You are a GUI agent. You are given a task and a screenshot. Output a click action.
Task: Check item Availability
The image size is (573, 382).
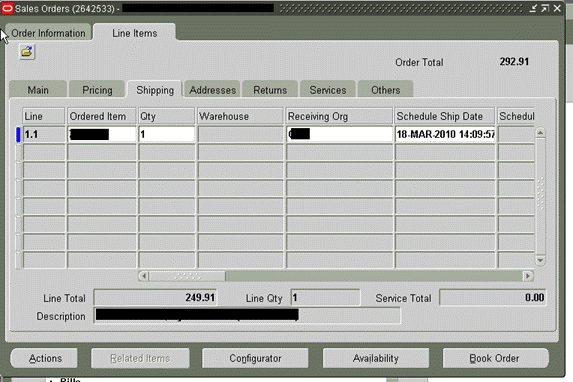(376, 358)
